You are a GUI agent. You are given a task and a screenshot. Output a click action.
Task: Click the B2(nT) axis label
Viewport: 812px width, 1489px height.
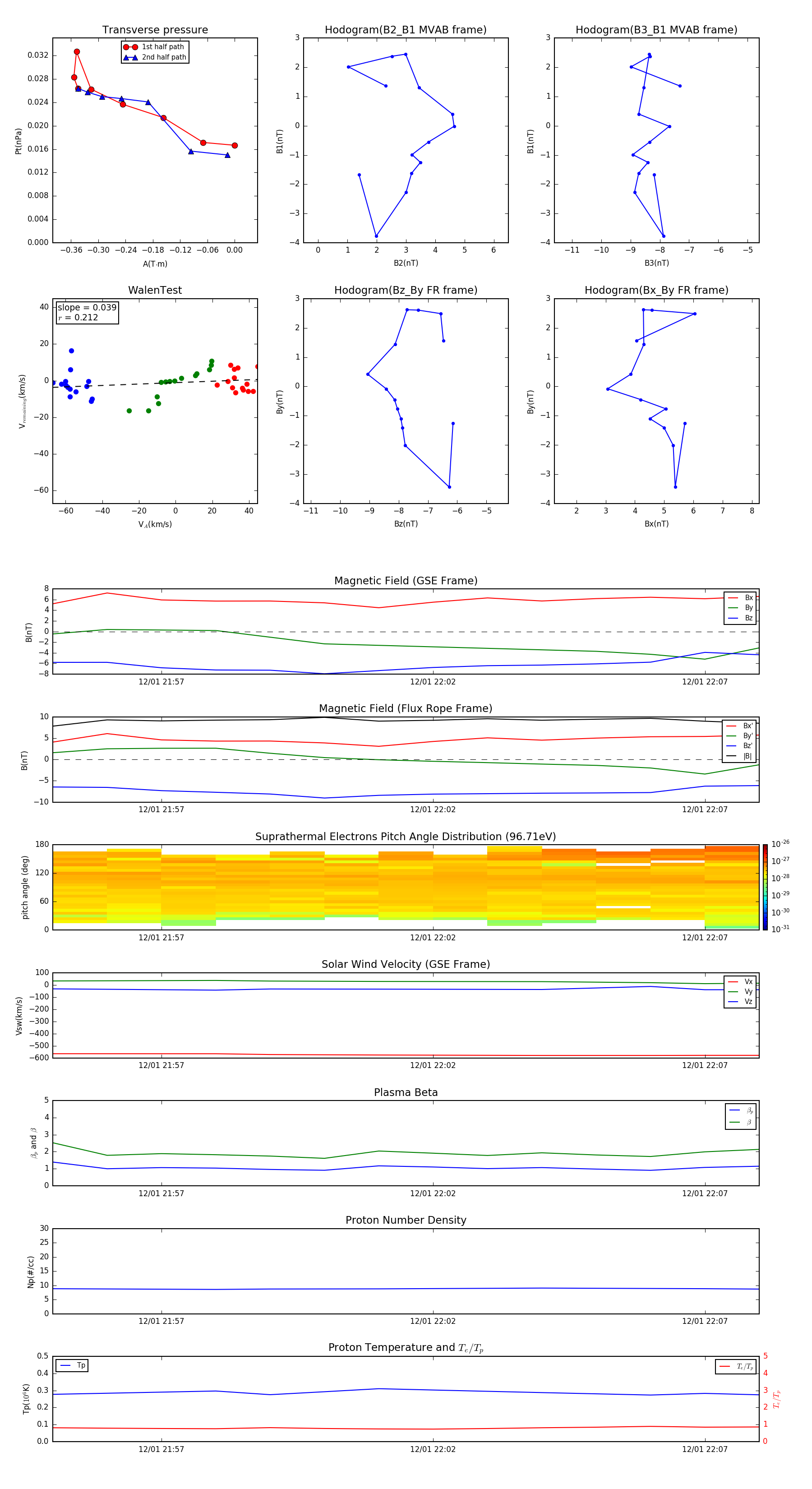tap(406, 263)
